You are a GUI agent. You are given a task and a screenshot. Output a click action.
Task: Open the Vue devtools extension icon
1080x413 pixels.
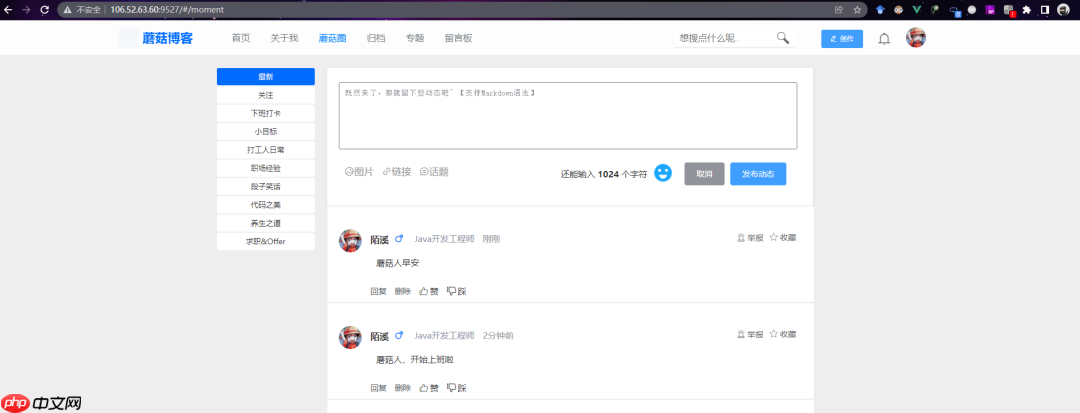click(x=917, y=10)
